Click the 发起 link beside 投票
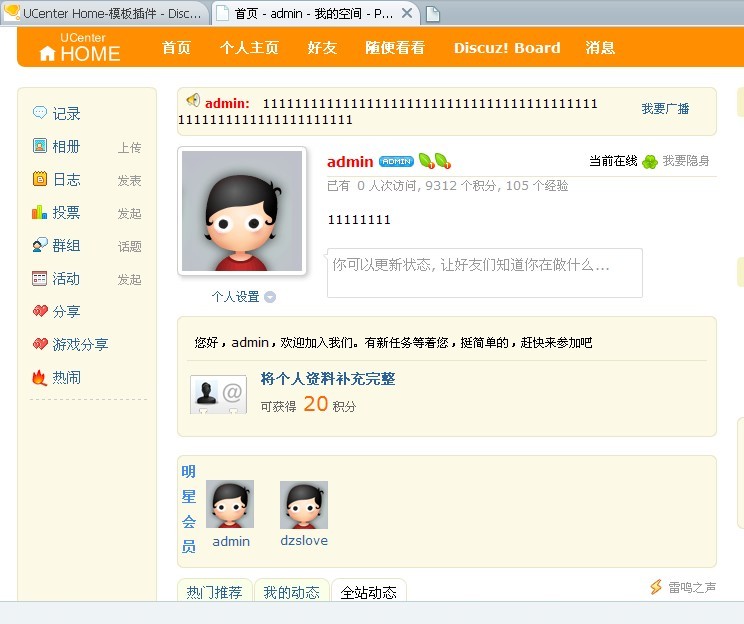Screen dimensions: 744x624 click(x=130, y=214)
